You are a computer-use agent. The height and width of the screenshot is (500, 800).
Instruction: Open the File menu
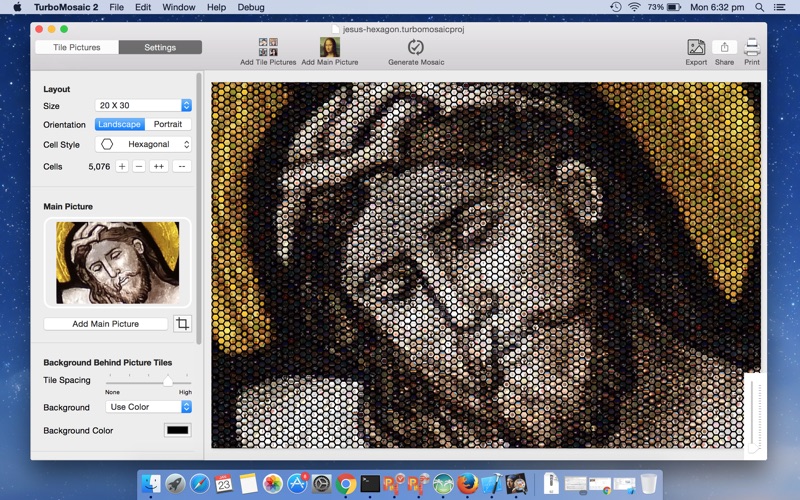pos(116,7)
